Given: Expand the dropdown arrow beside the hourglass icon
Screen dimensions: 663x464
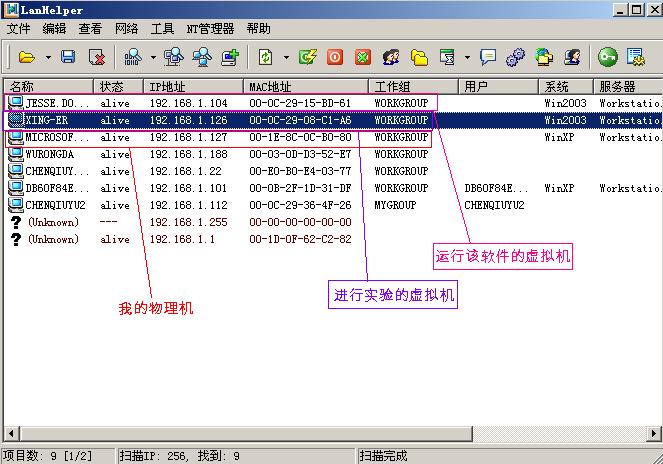Looking at the screenshot, I should click(467, 57).
